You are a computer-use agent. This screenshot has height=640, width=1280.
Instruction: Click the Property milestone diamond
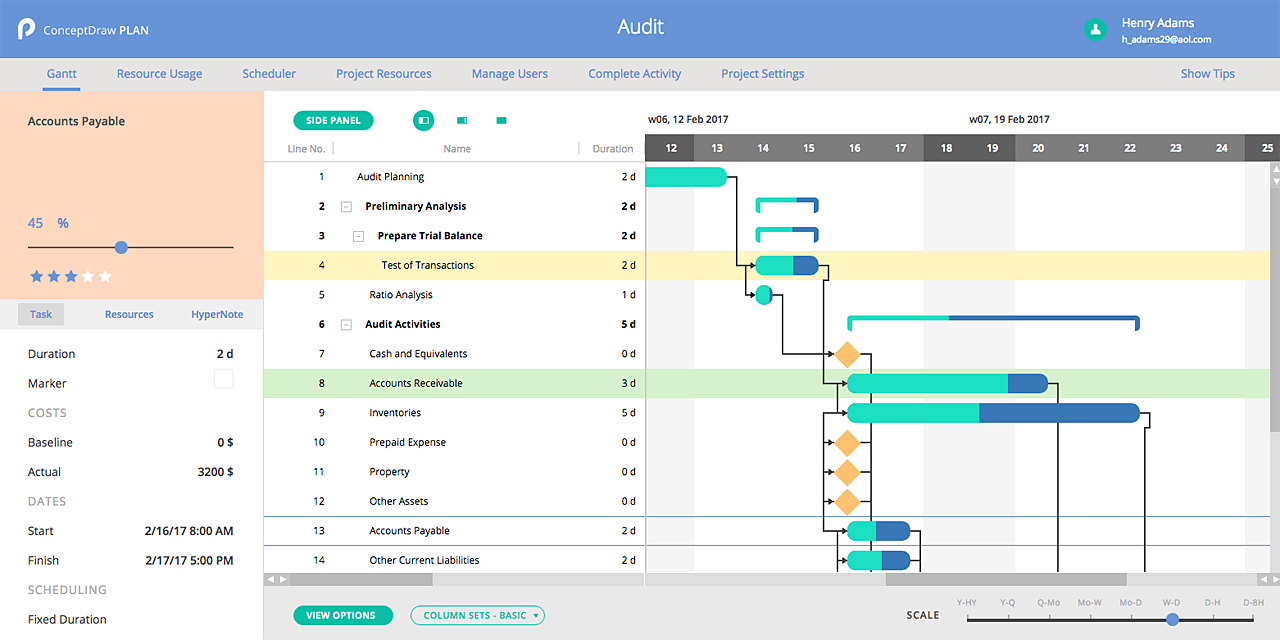click(x=847, y=472)
